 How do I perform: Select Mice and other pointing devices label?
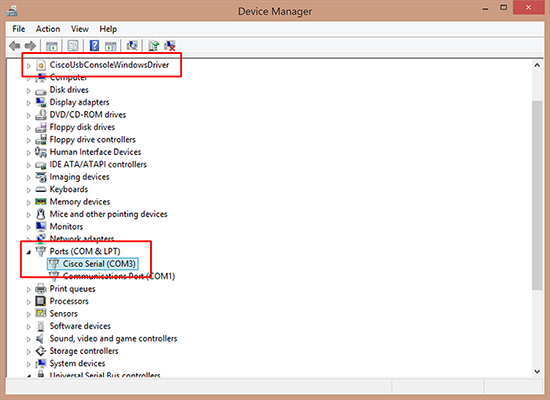coord(108,214)
